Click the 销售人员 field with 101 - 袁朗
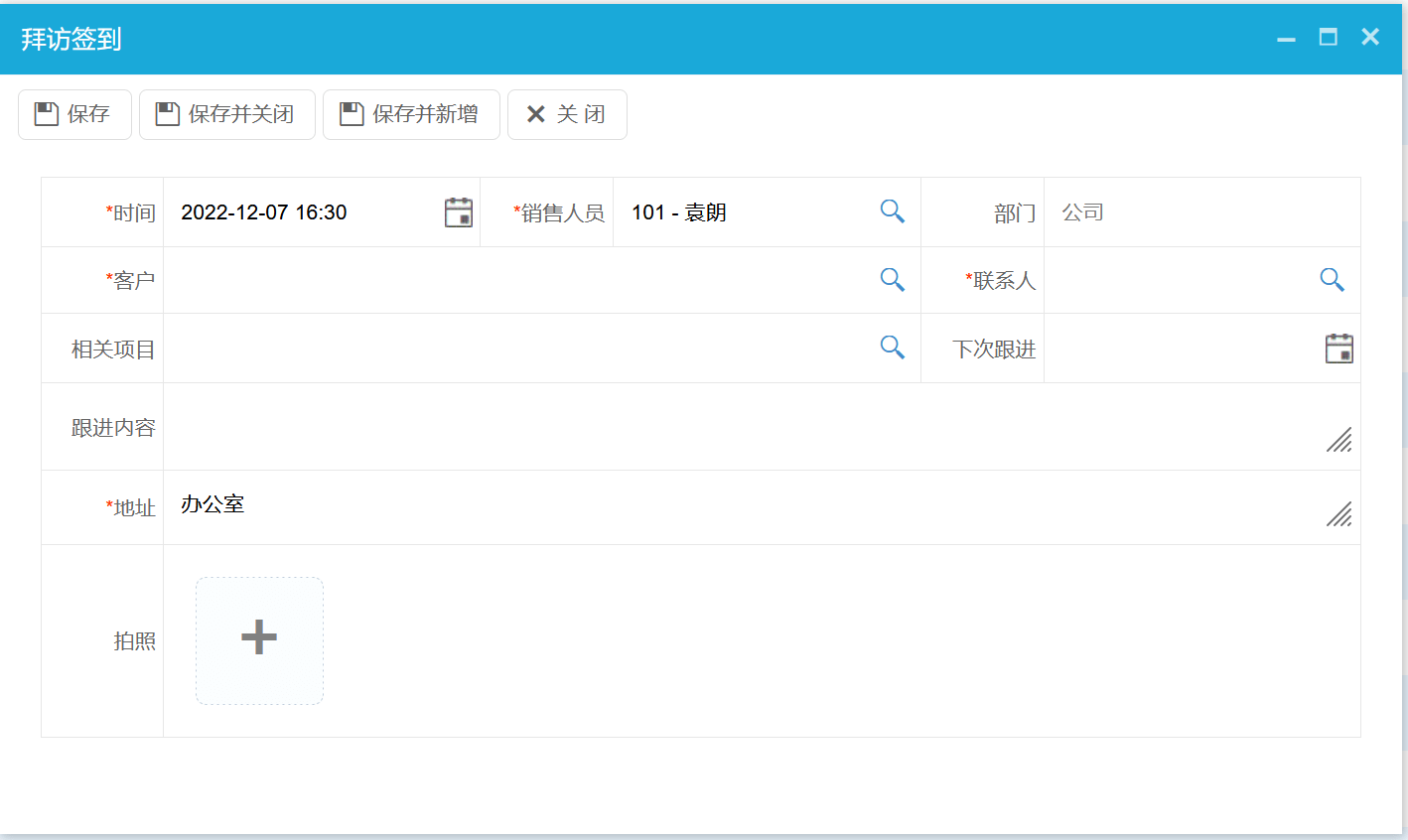 (x=745, y=212)
